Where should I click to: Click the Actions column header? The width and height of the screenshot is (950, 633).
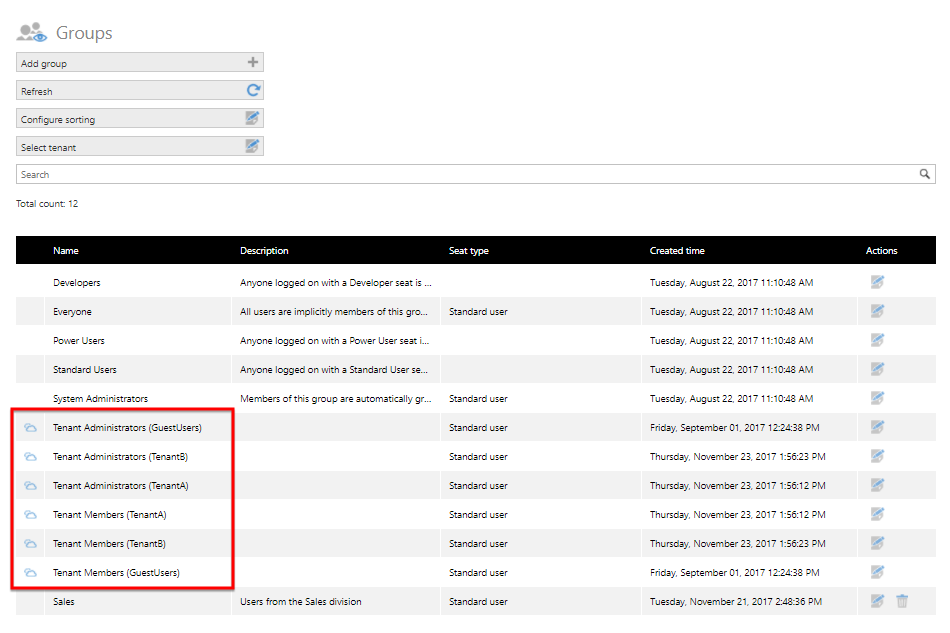[882, 250]
